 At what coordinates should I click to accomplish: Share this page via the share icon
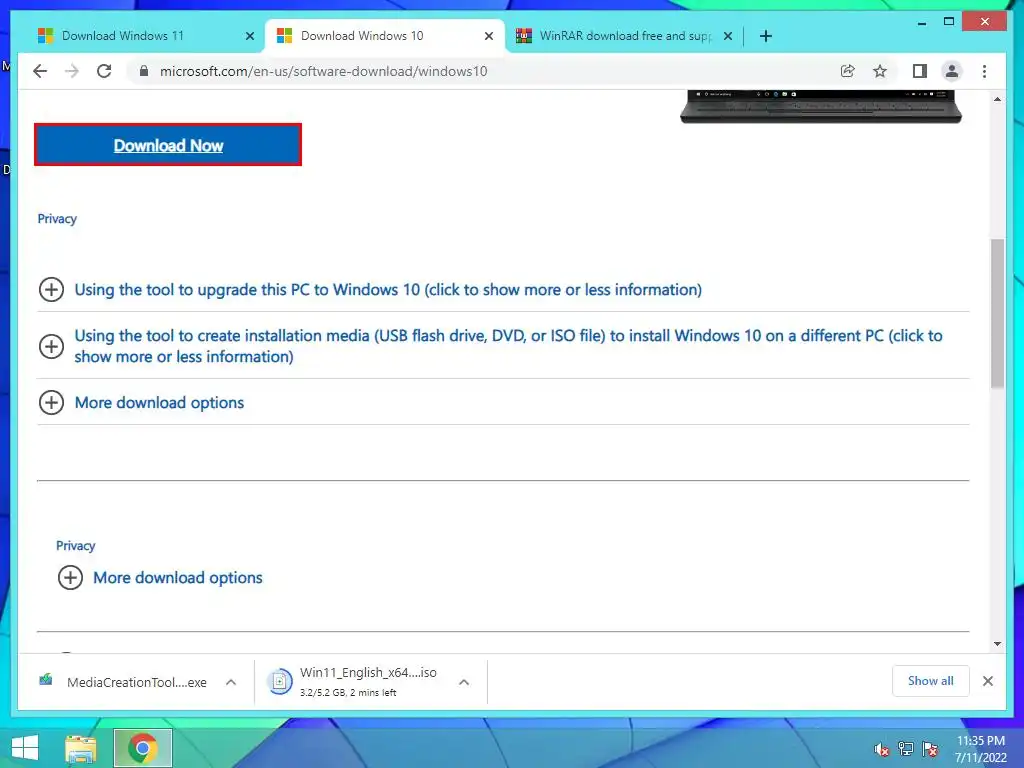(848, 71)
